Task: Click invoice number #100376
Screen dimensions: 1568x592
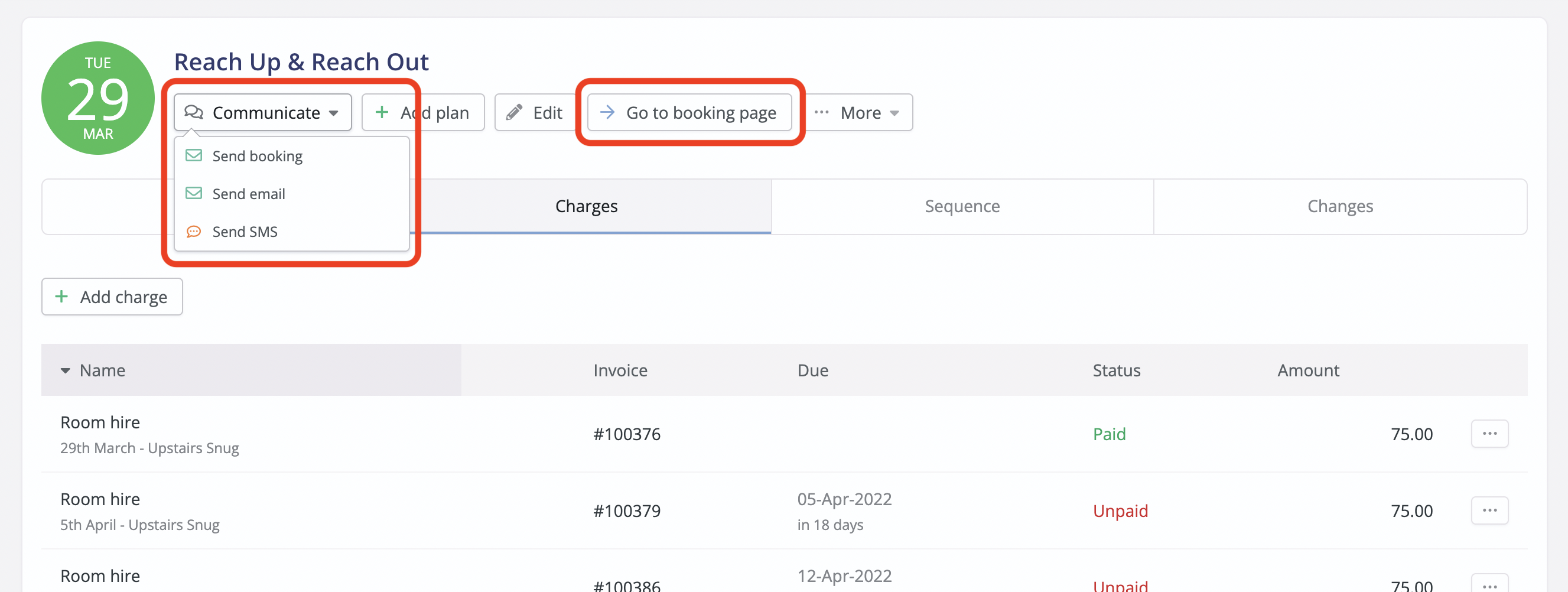Action: tap(627, 434)
